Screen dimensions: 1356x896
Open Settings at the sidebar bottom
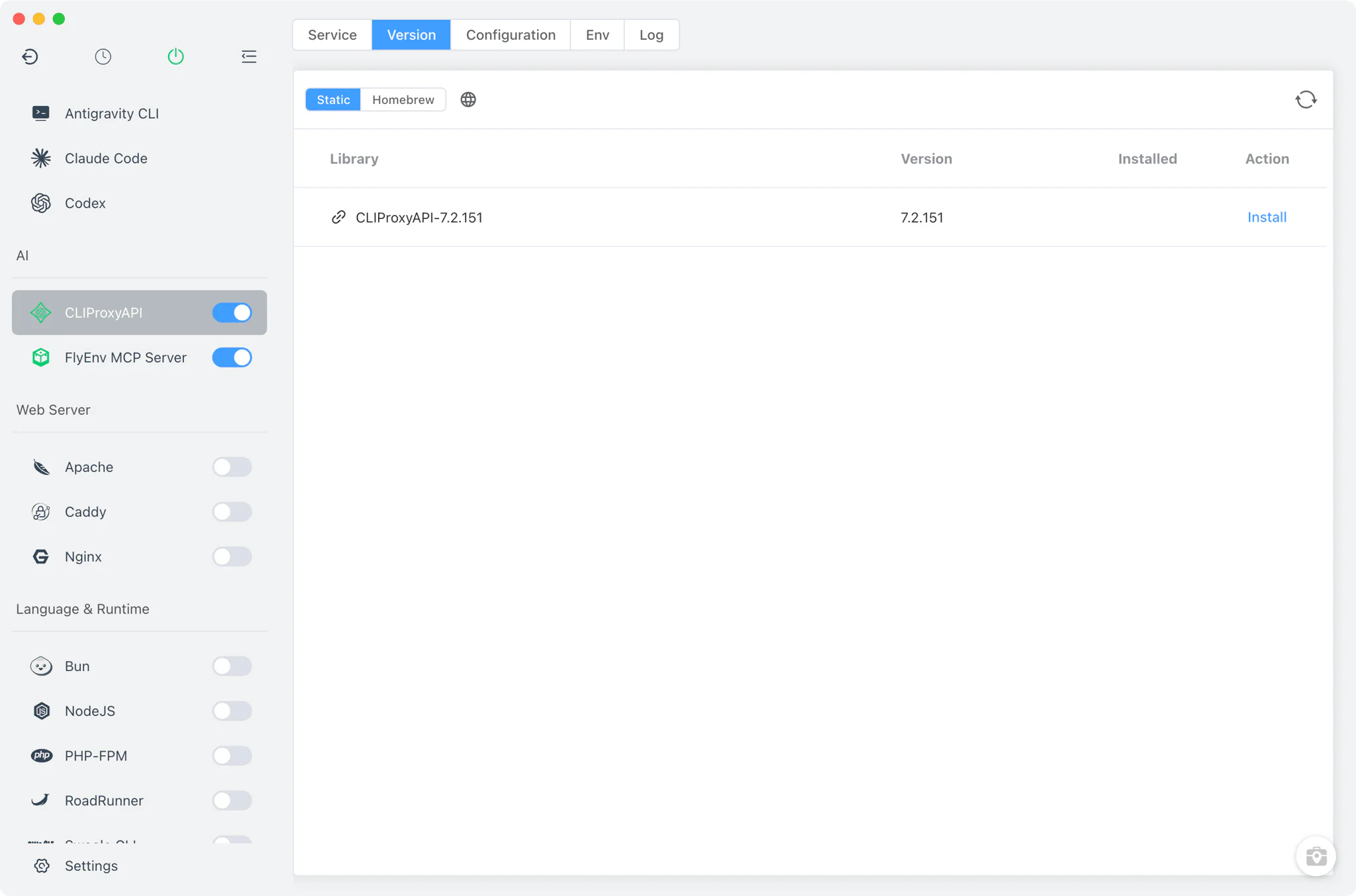139,866
